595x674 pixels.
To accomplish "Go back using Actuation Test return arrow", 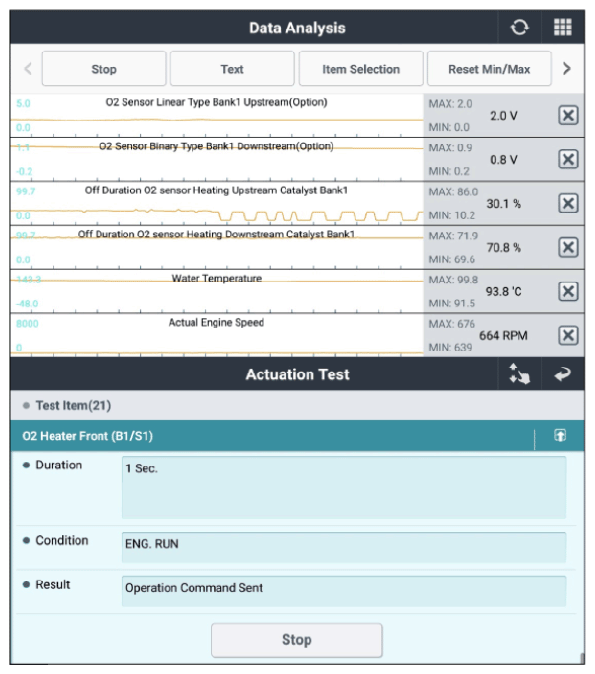I will tap(562, 374).
